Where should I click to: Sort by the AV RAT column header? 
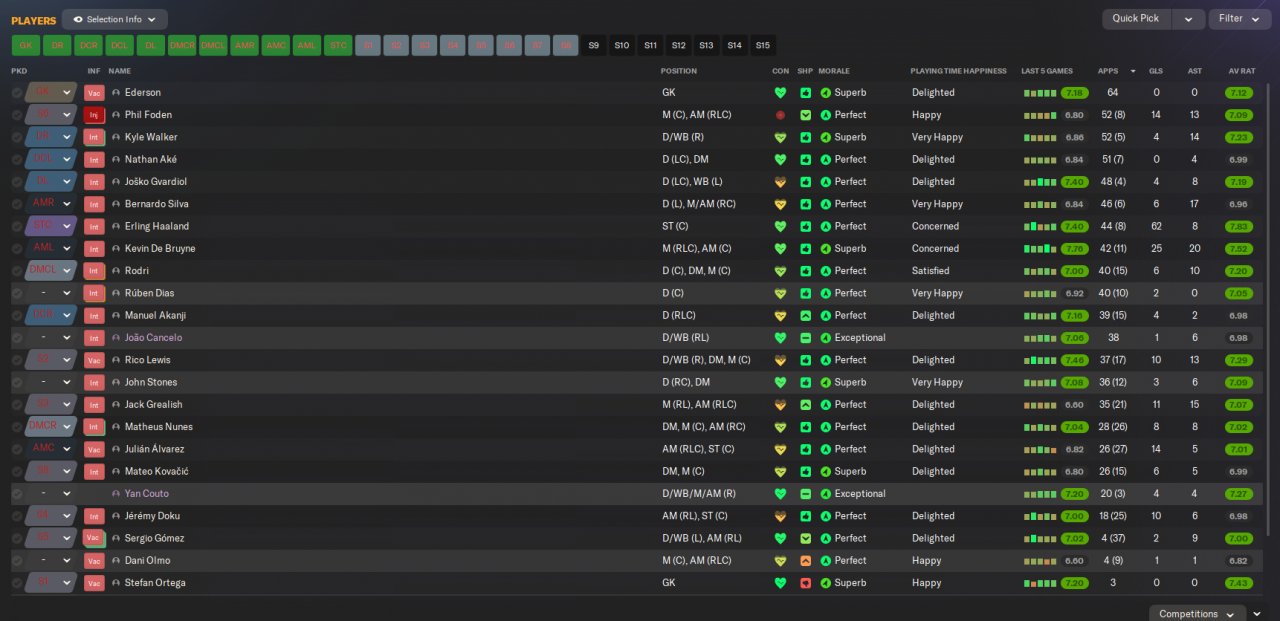[1241, 71]
